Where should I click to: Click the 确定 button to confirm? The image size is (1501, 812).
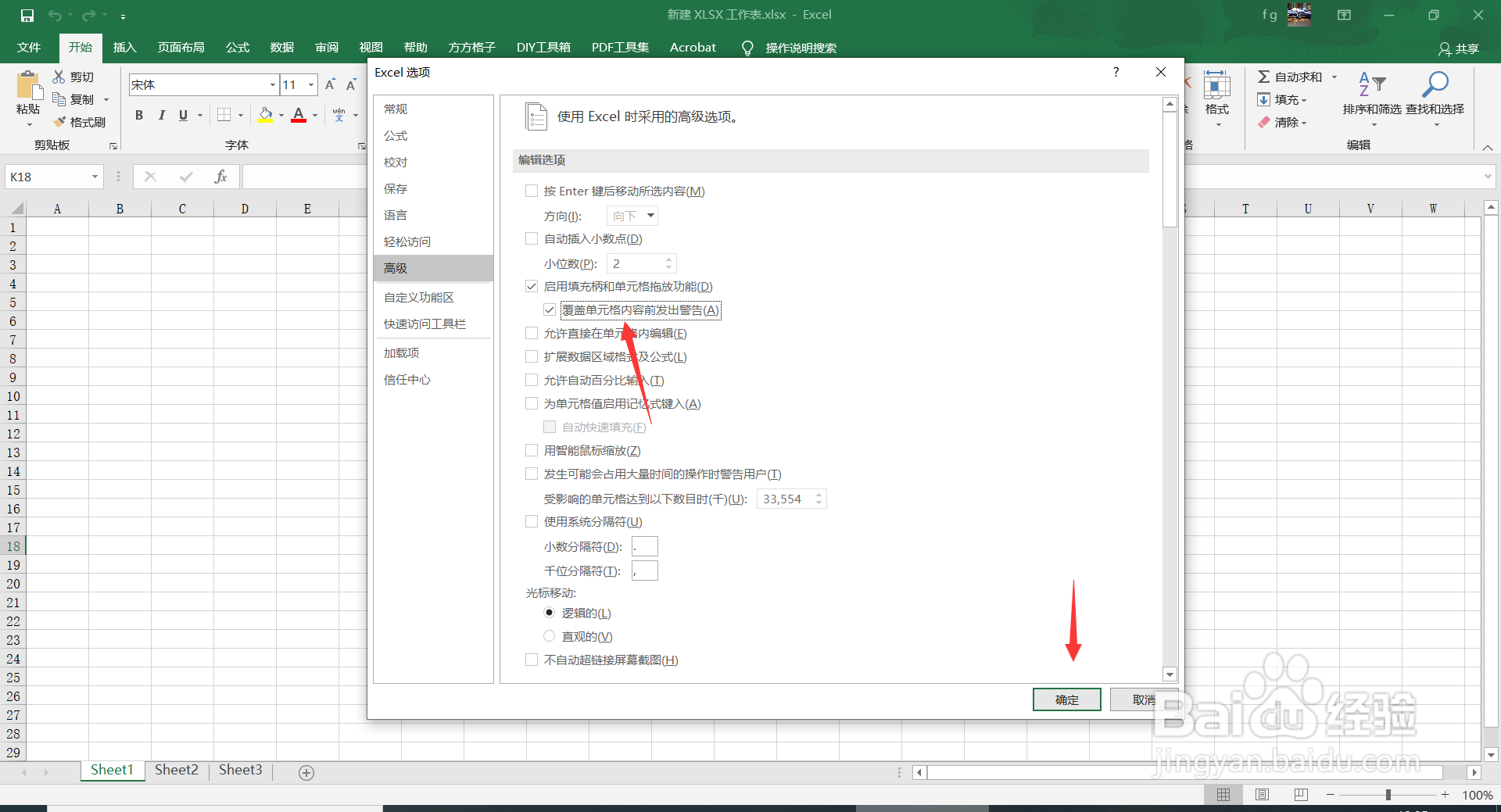click(1066, 699)
